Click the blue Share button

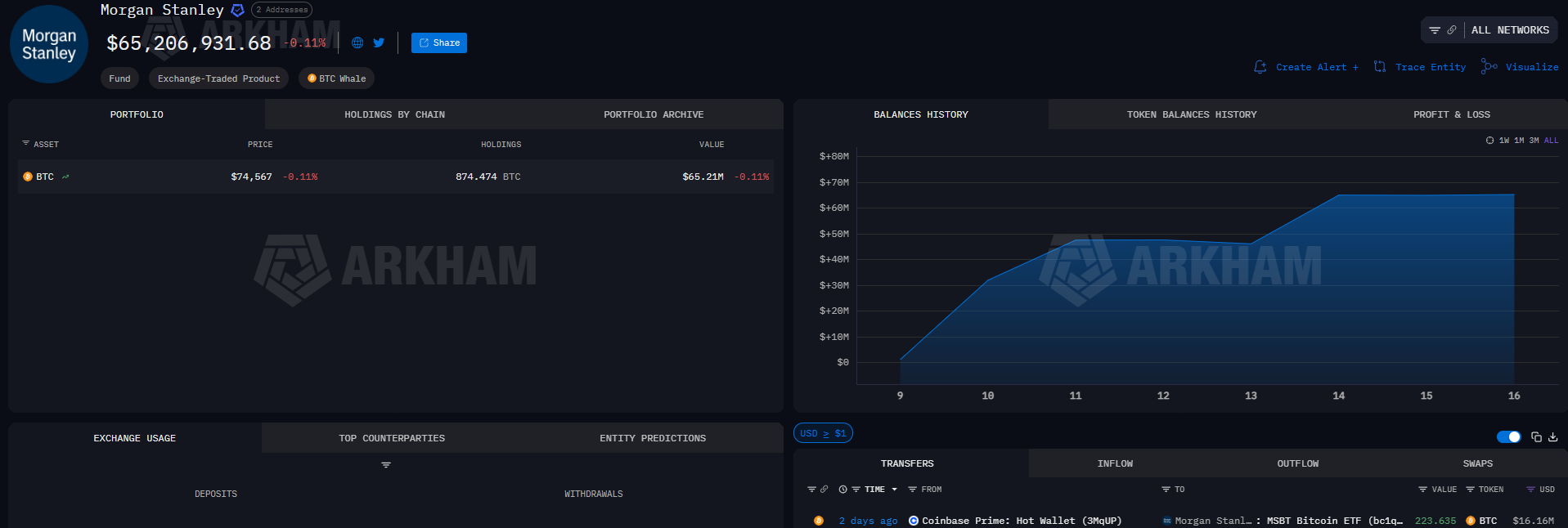pos(439,43)
